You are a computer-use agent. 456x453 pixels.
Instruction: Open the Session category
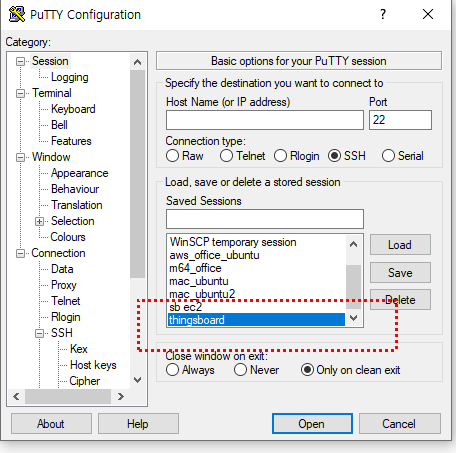tap(50, 61)
